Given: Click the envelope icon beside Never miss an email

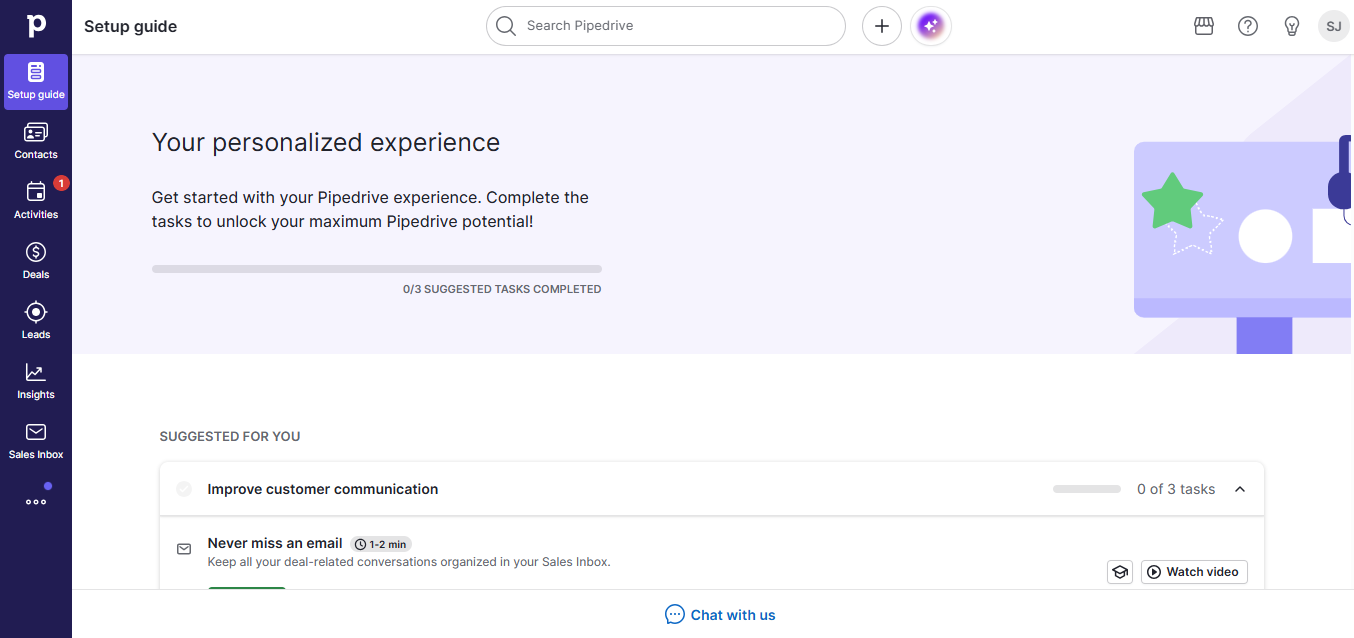Looking at the screenshot, I should tap(184, 549).
